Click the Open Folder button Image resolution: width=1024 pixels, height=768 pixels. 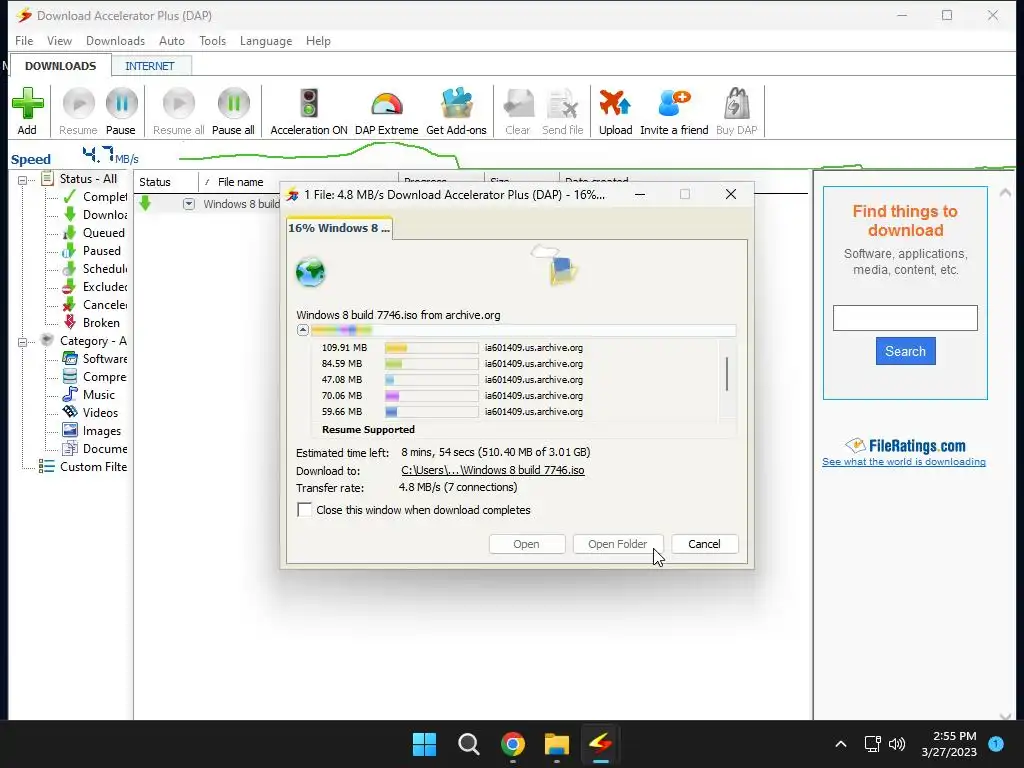click(x=617, y=544)
